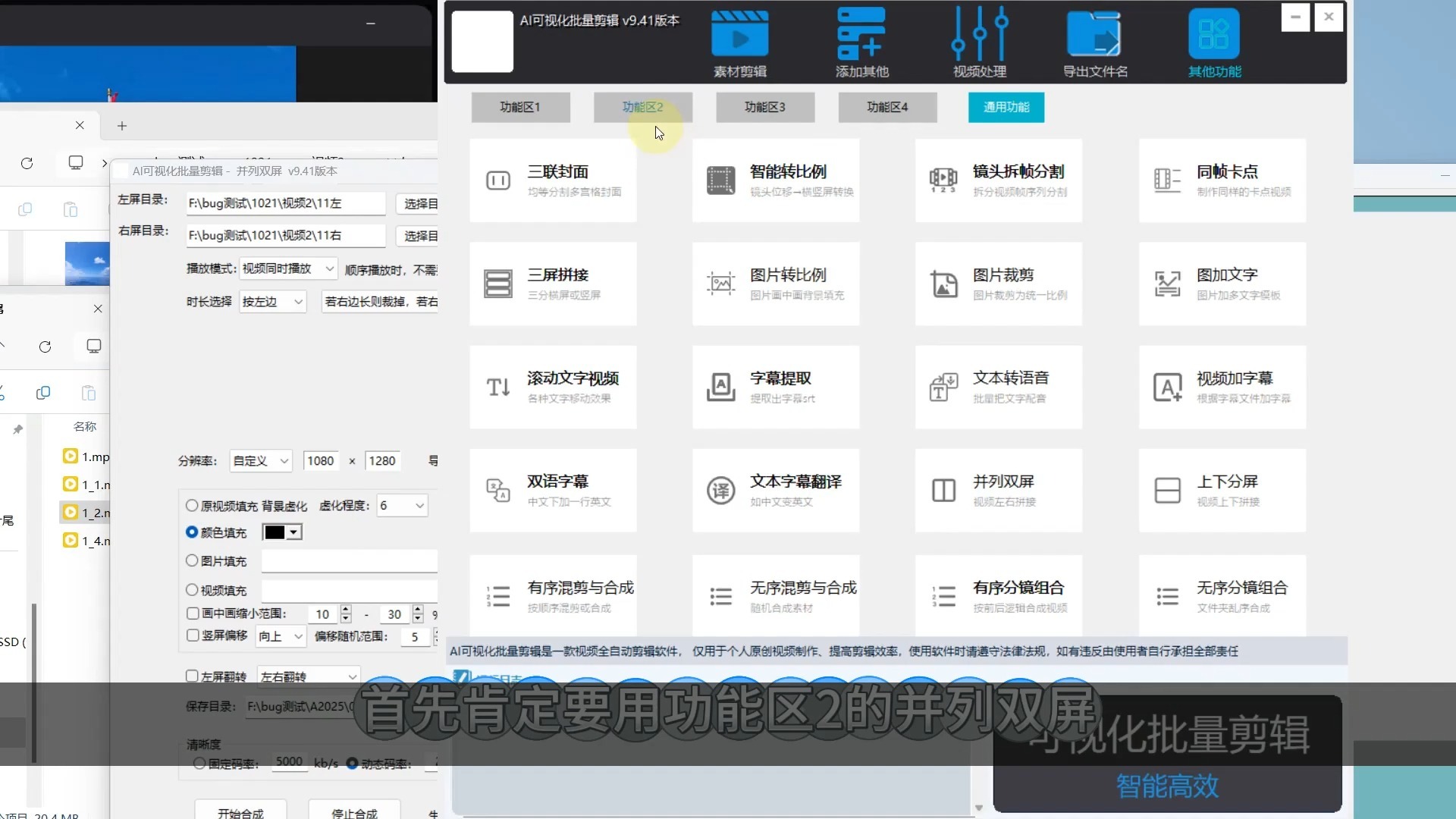Open the 其他功能 toolbar icon
The image size is (1456, 819).
pos(1214,44)
